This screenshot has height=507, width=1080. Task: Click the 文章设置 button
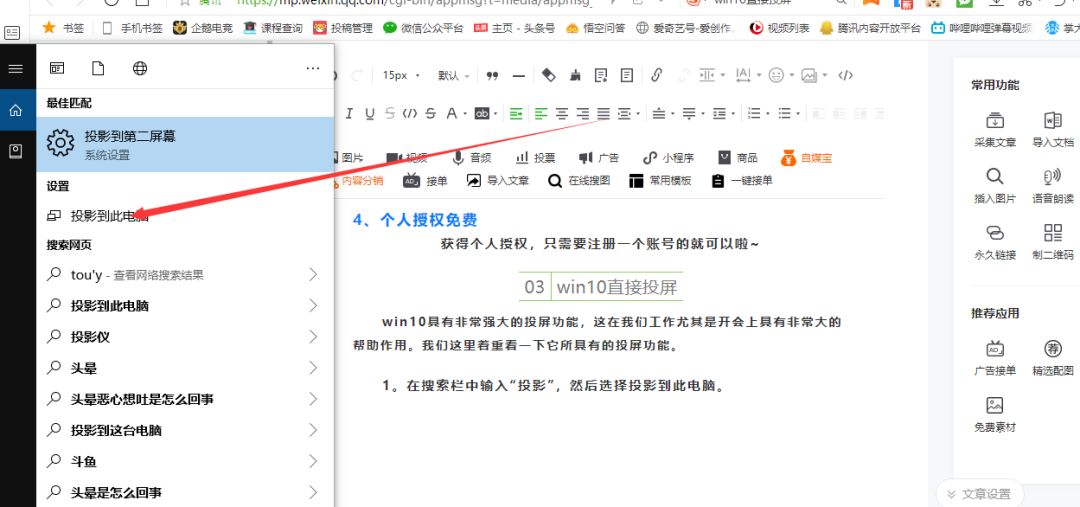tap(979, 494)
